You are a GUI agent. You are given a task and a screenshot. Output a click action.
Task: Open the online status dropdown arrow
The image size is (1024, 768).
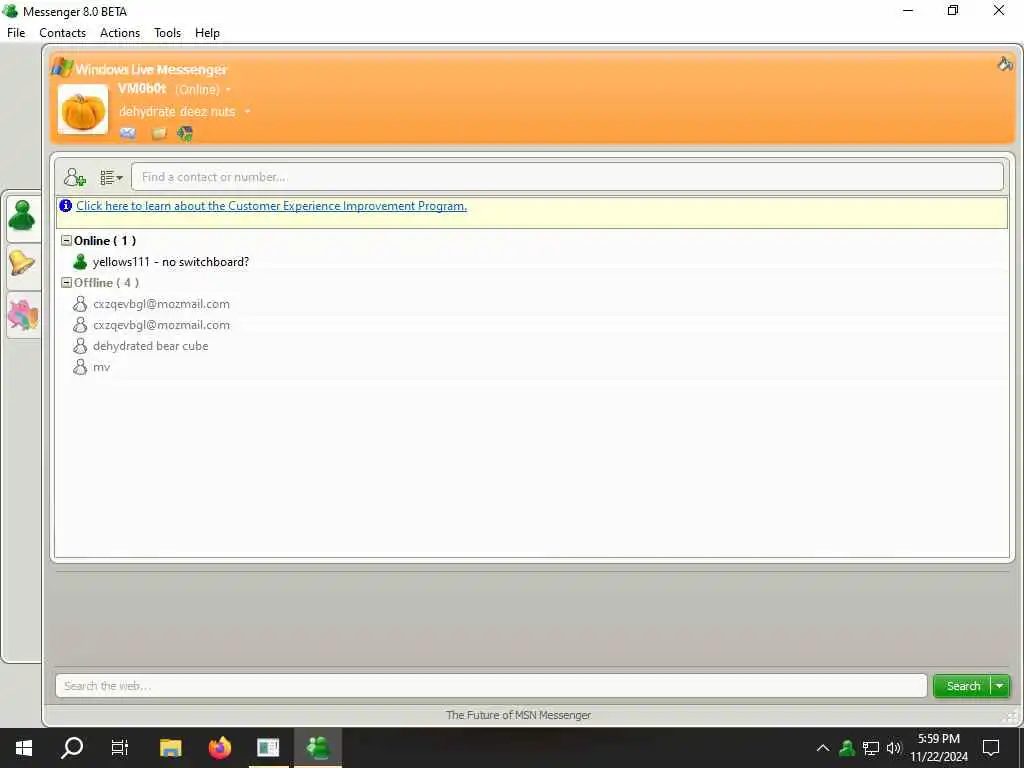click(228, 89)
